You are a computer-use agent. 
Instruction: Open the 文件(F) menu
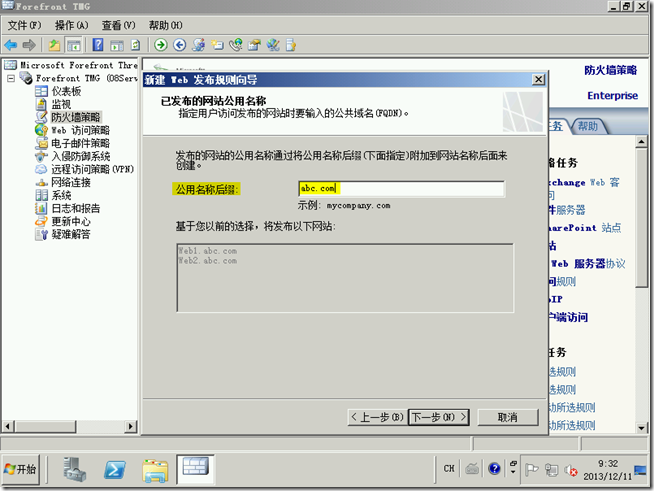25,25
